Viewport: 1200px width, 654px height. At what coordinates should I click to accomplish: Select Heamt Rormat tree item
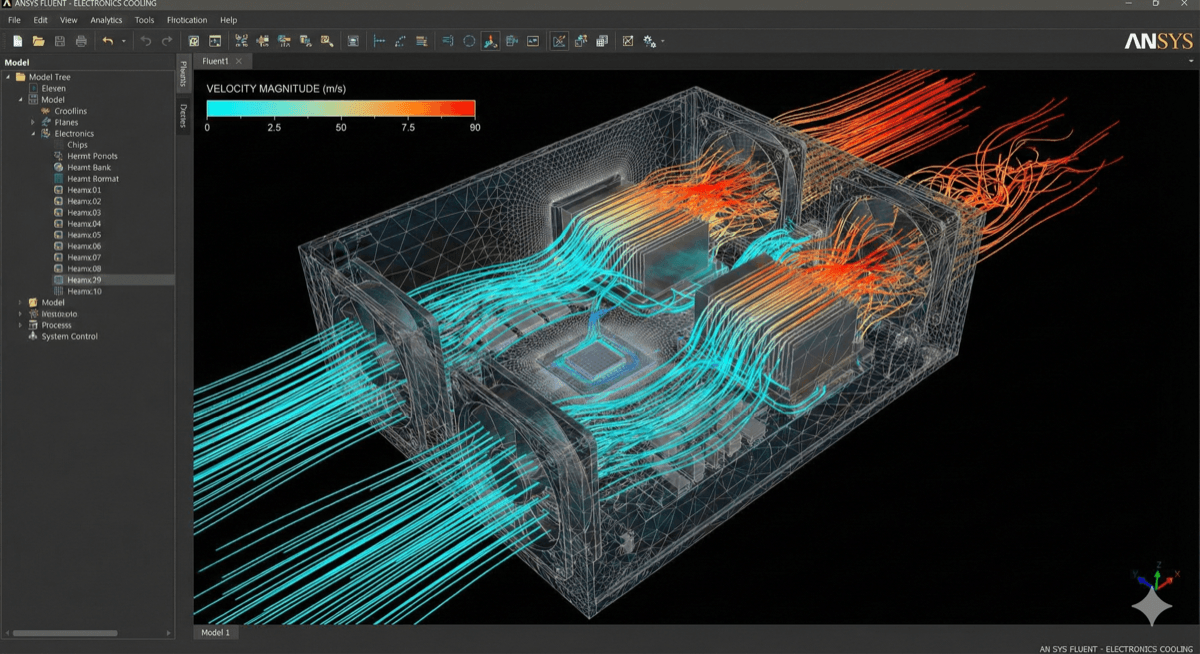(x=93, y=179)
